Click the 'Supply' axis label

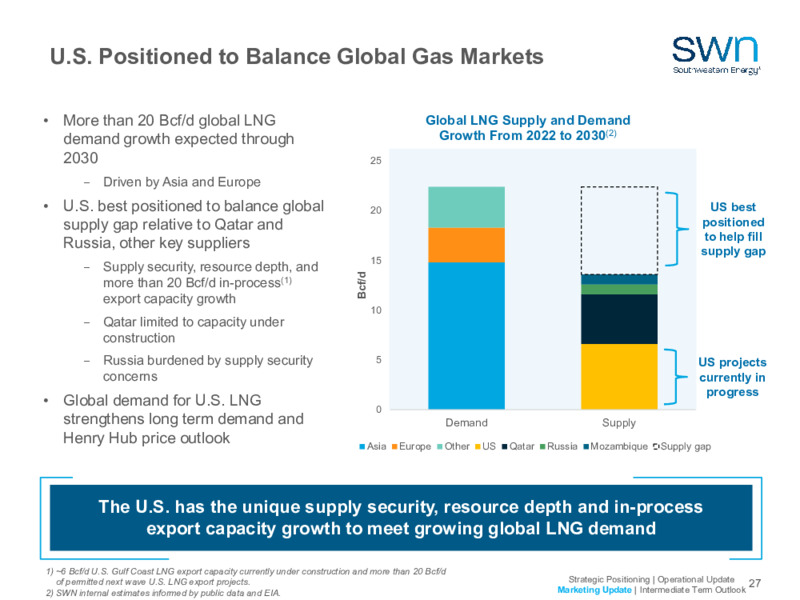coord(619,423)
